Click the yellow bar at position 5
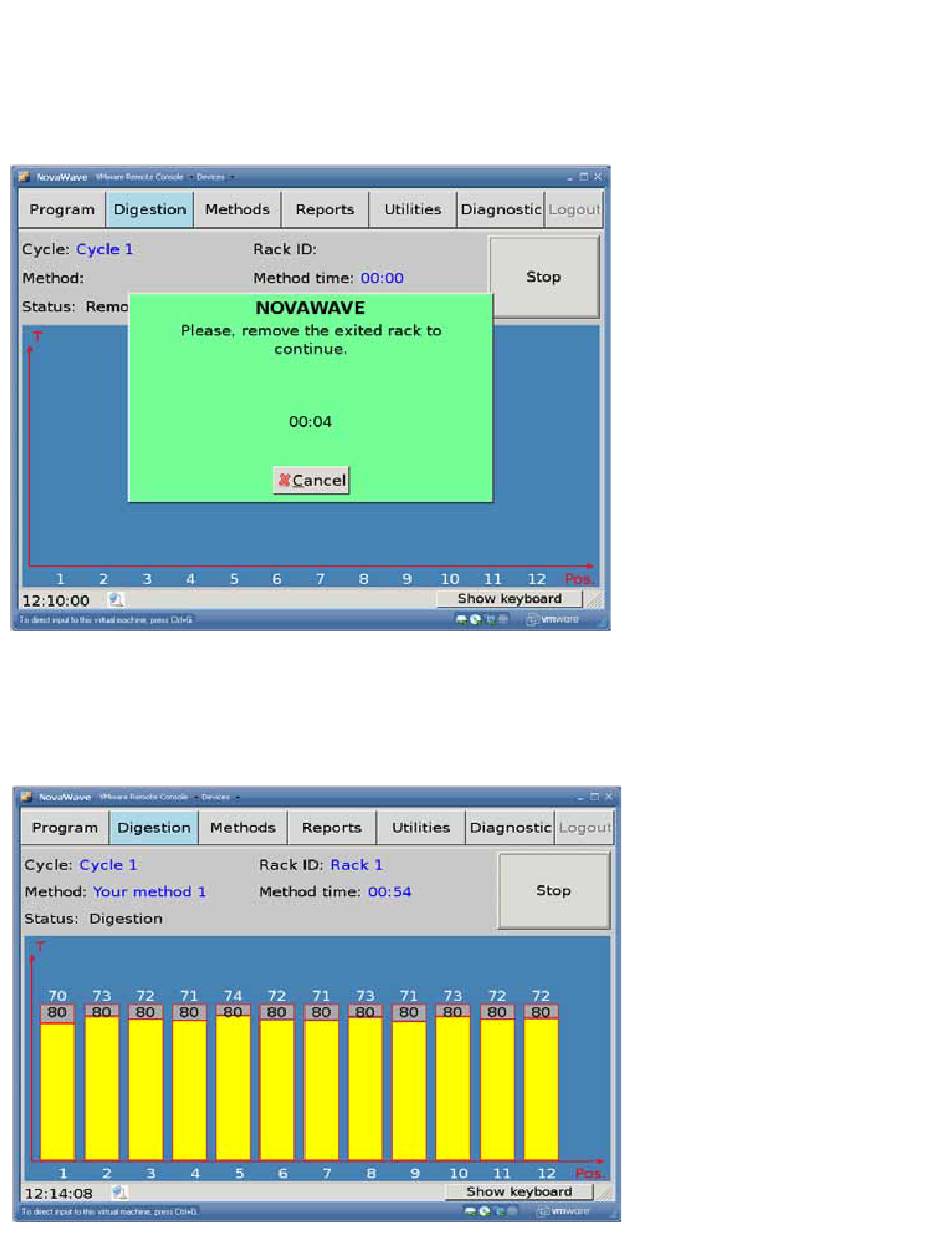The height and width of the screenshot is (1260, 950). [233, 1088]
